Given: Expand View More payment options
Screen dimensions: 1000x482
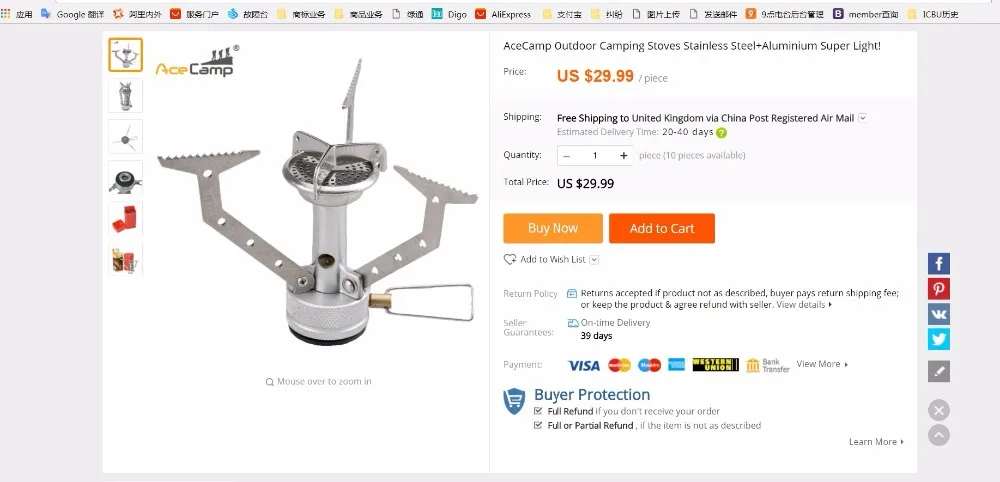Looking at the screenshot, I should click(x=822, y=364).
